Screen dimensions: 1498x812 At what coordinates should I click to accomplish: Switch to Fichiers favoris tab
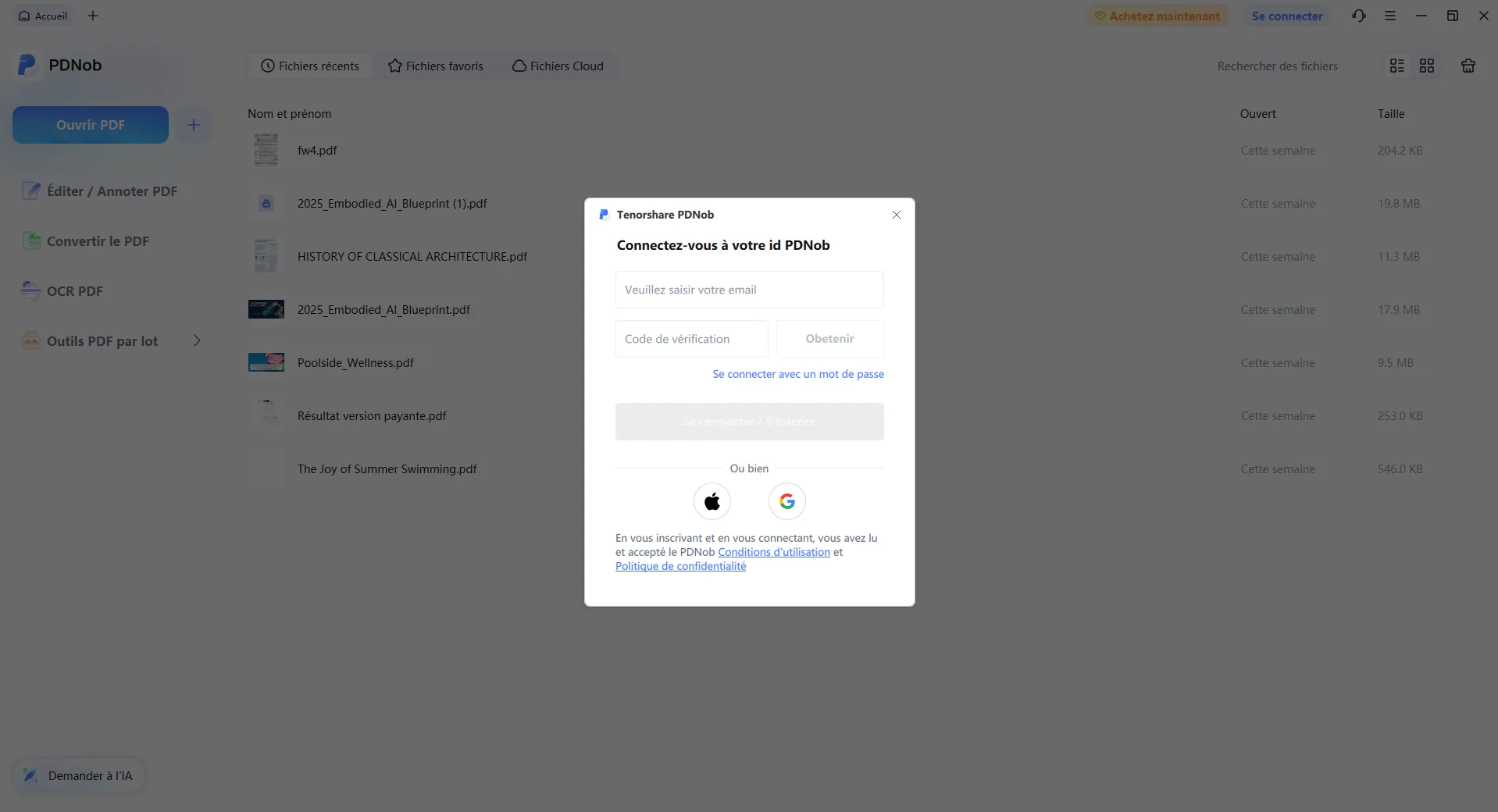[436, 66]
